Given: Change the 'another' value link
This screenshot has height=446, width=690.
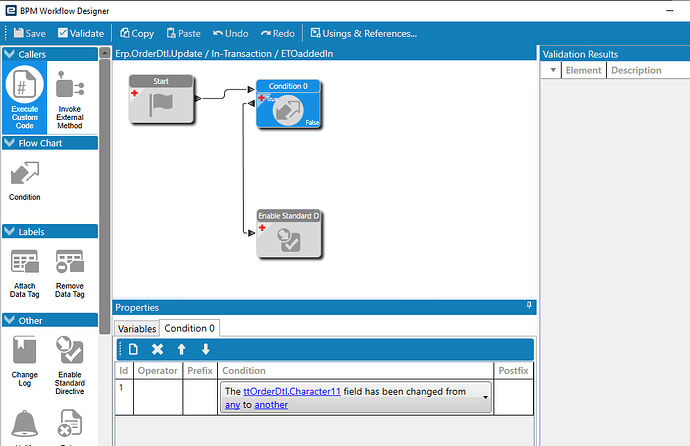Looking at the screenshot, I should point(271,405).
